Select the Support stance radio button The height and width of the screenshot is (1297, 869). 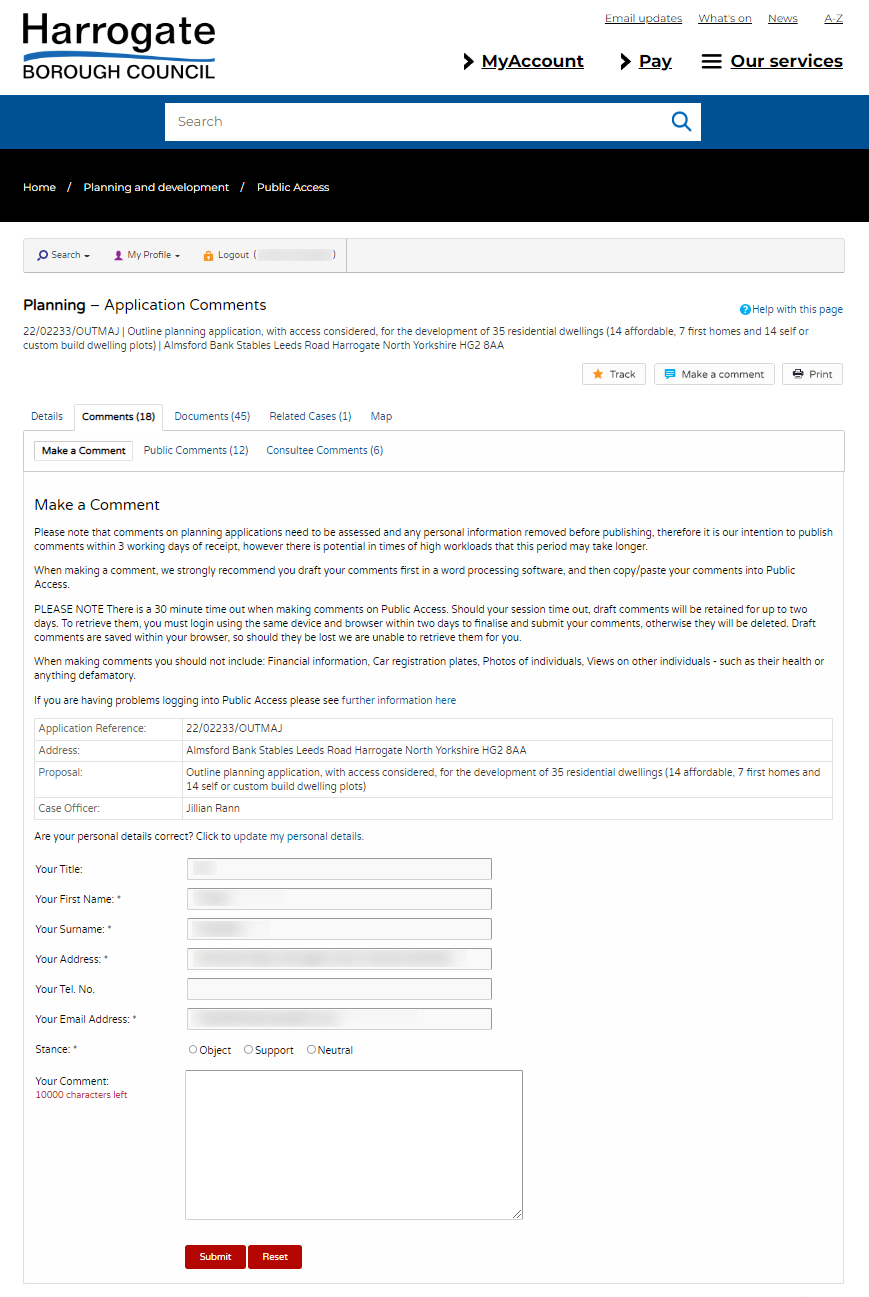coord(248,1050)
